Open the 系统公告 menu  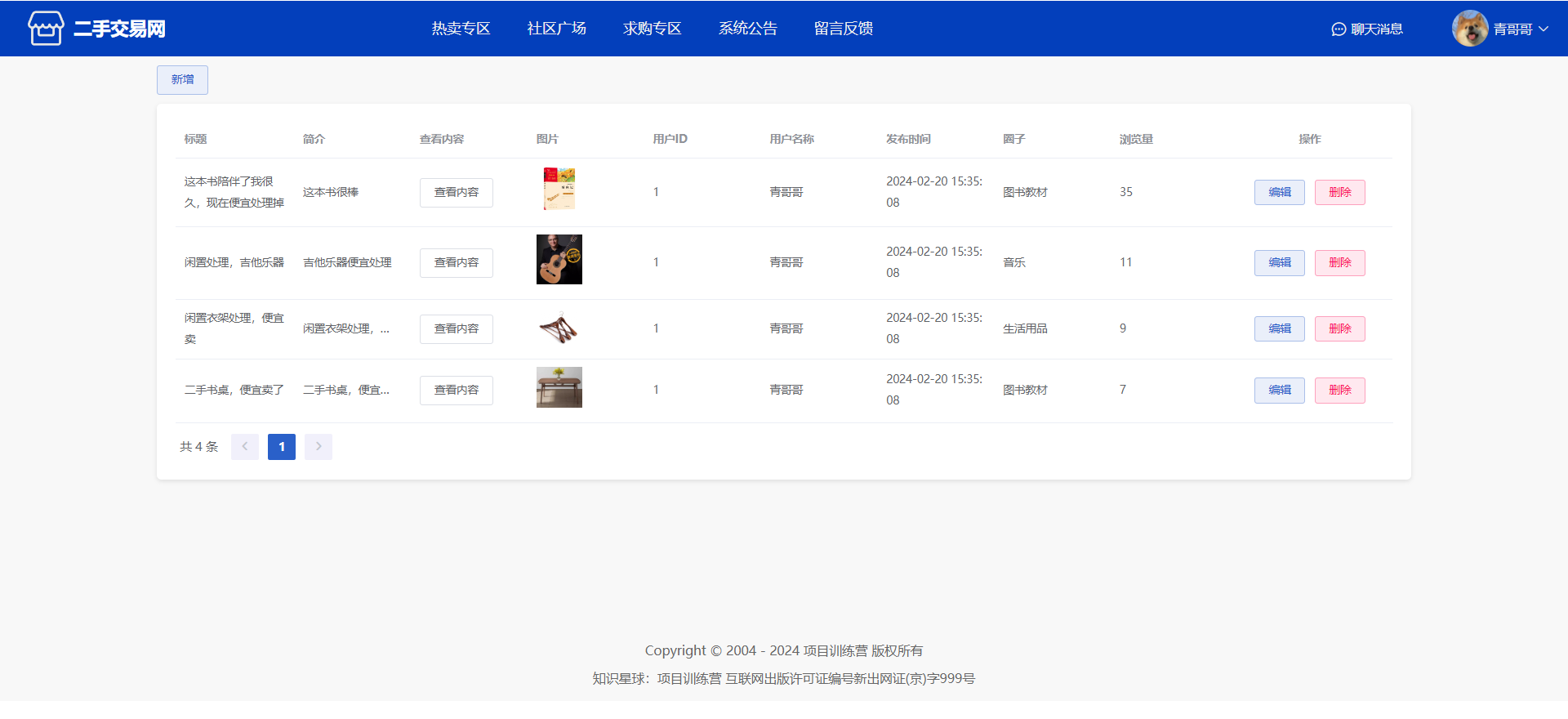[747, 29]
